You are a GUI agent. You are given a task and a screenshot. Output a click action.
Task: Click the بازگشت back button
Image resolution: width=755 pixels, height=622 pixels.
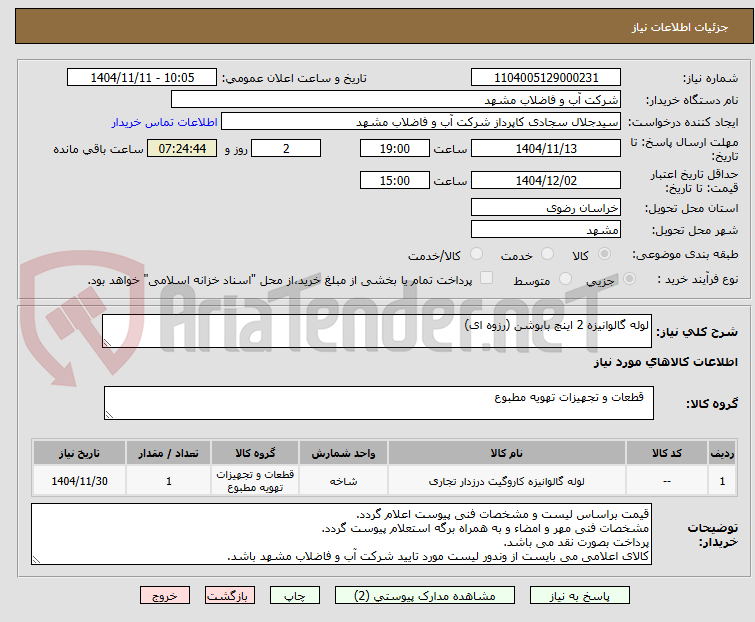230,596
